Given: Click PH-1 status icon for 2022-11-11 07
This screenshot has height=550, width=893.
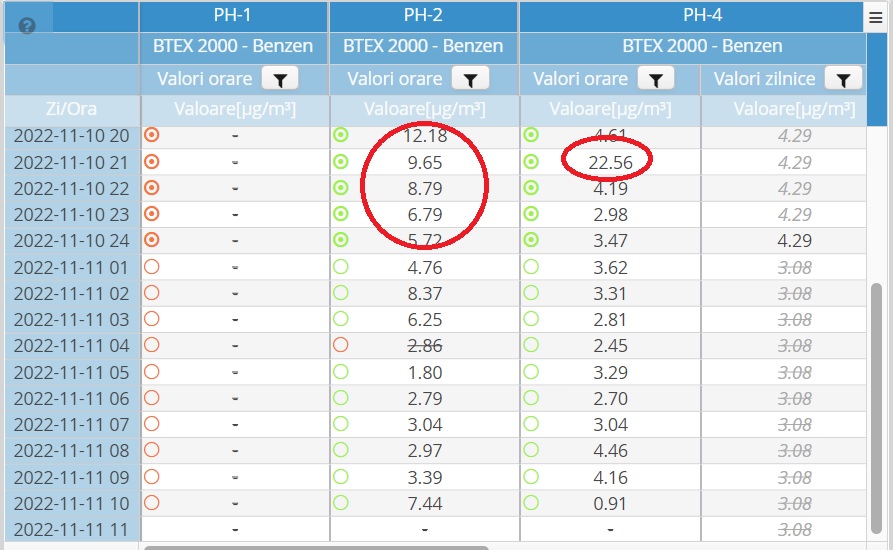Looking at the screenshot, I should coord(152,423).
